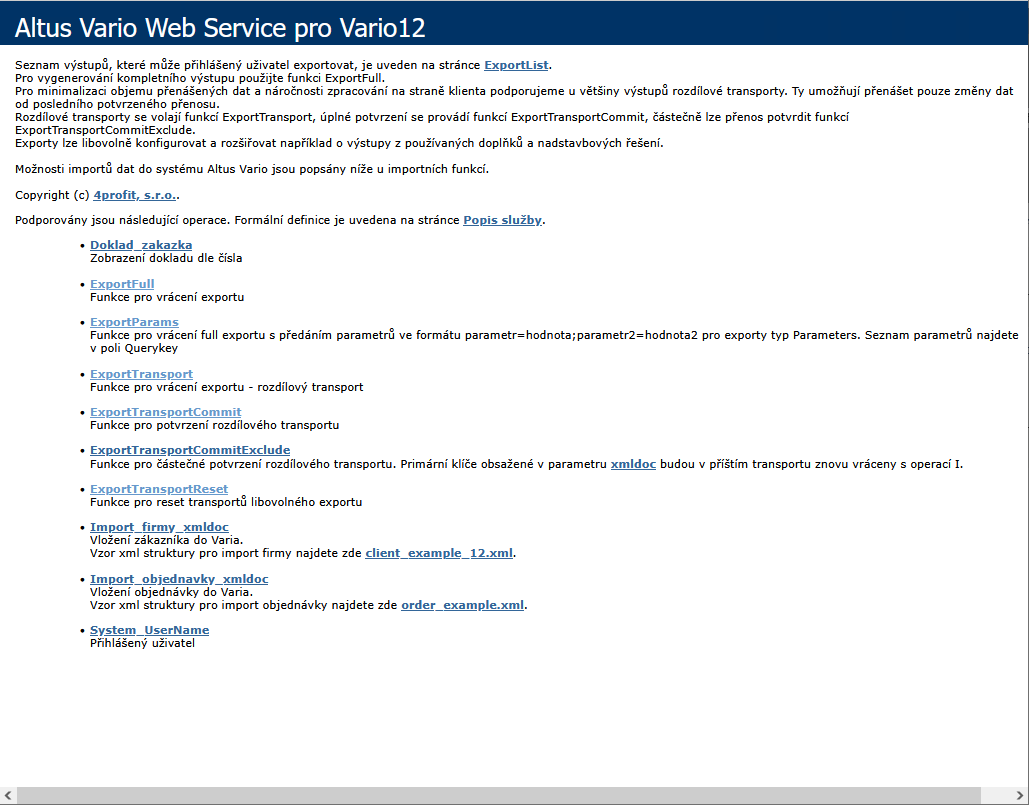The image size is (1029, 808).
Task: Open the ExportTransportCommit link
Action: 165,411
